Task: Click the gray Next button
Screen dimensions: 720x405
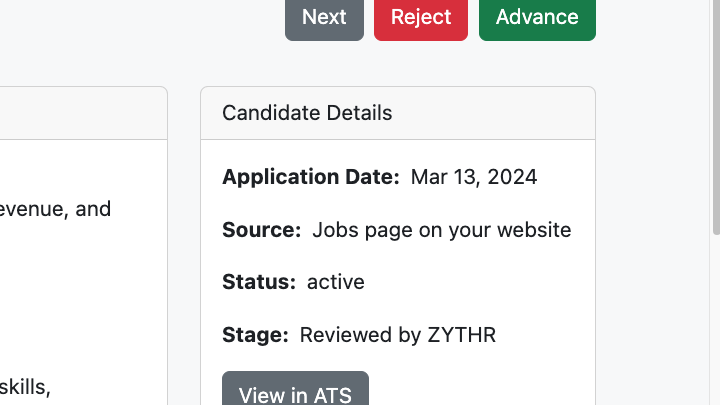Action: point(324,18)
